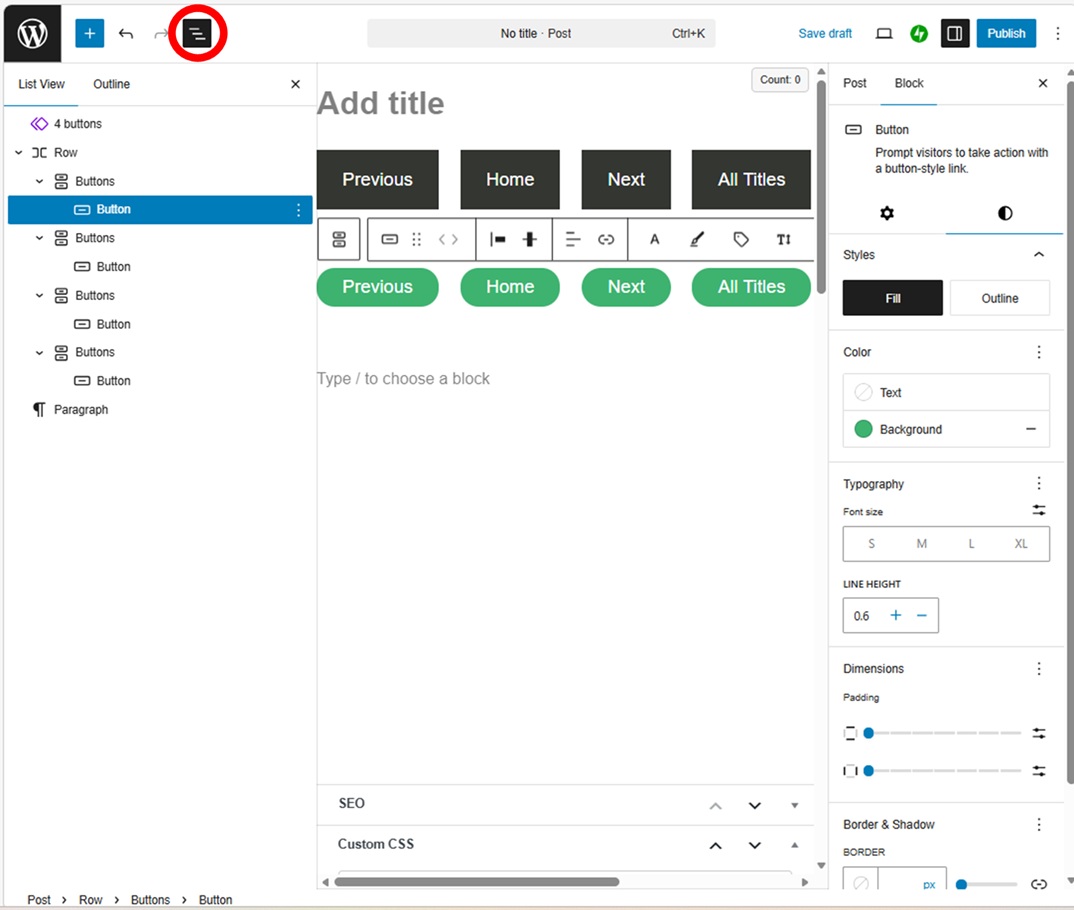Collapse the Row block in list view

tap(19, 153)
